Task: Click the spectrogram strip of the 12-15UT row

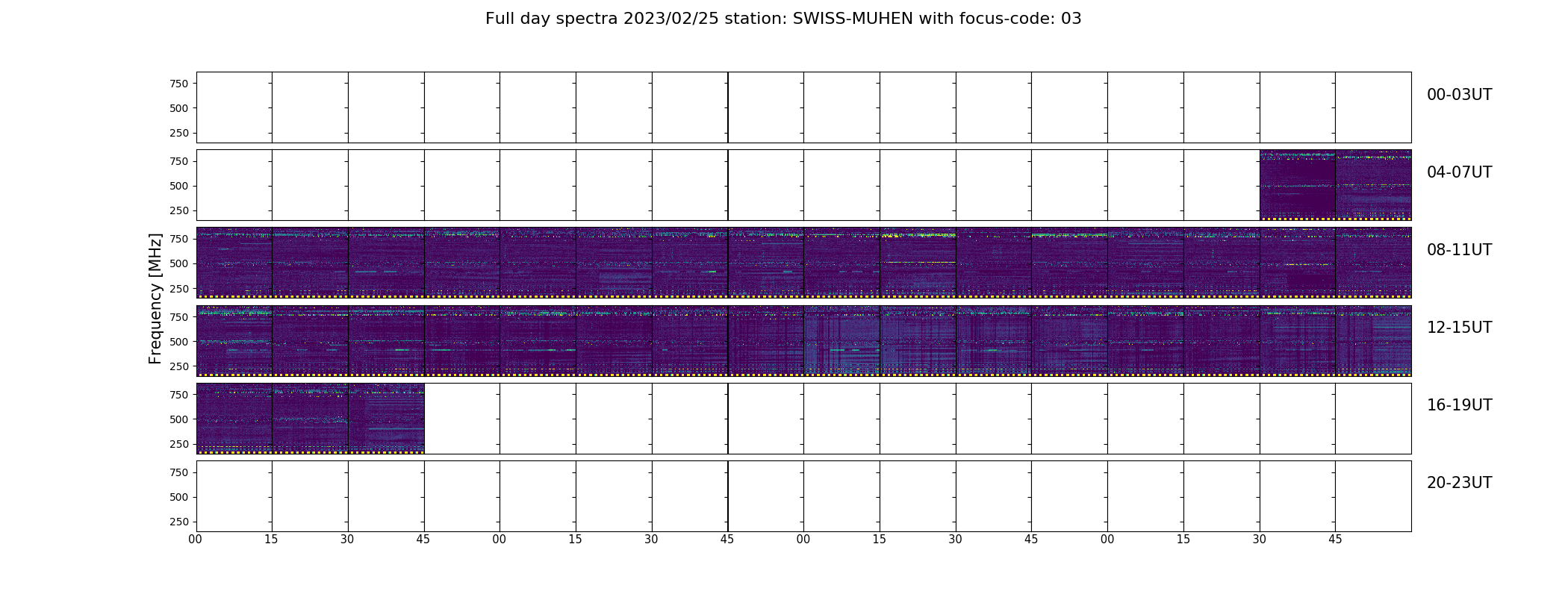Action: point(803,340)
